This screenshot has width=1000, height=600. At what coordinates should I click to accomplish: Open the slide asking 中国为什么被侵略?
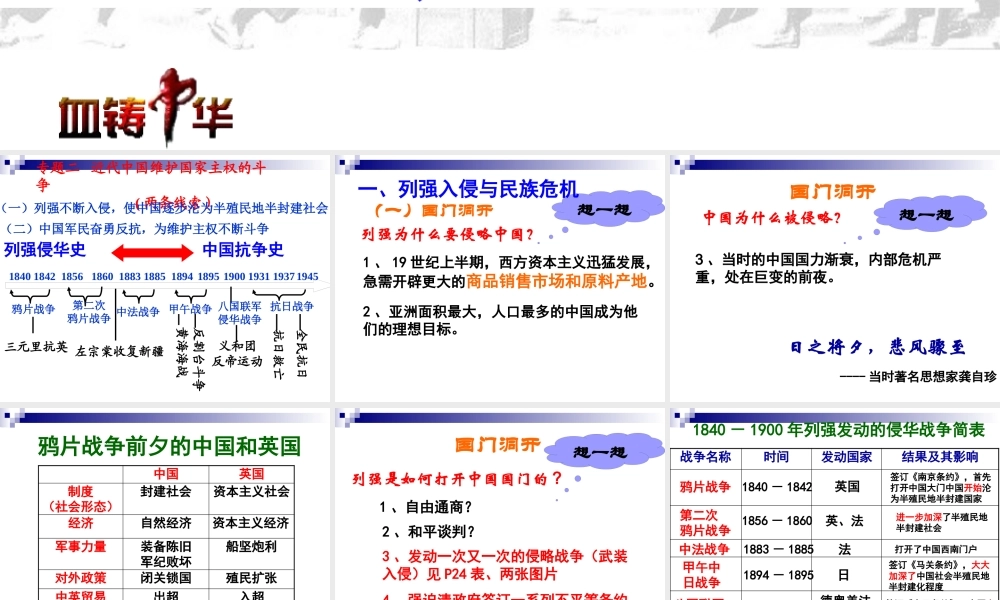click(835, 279)
